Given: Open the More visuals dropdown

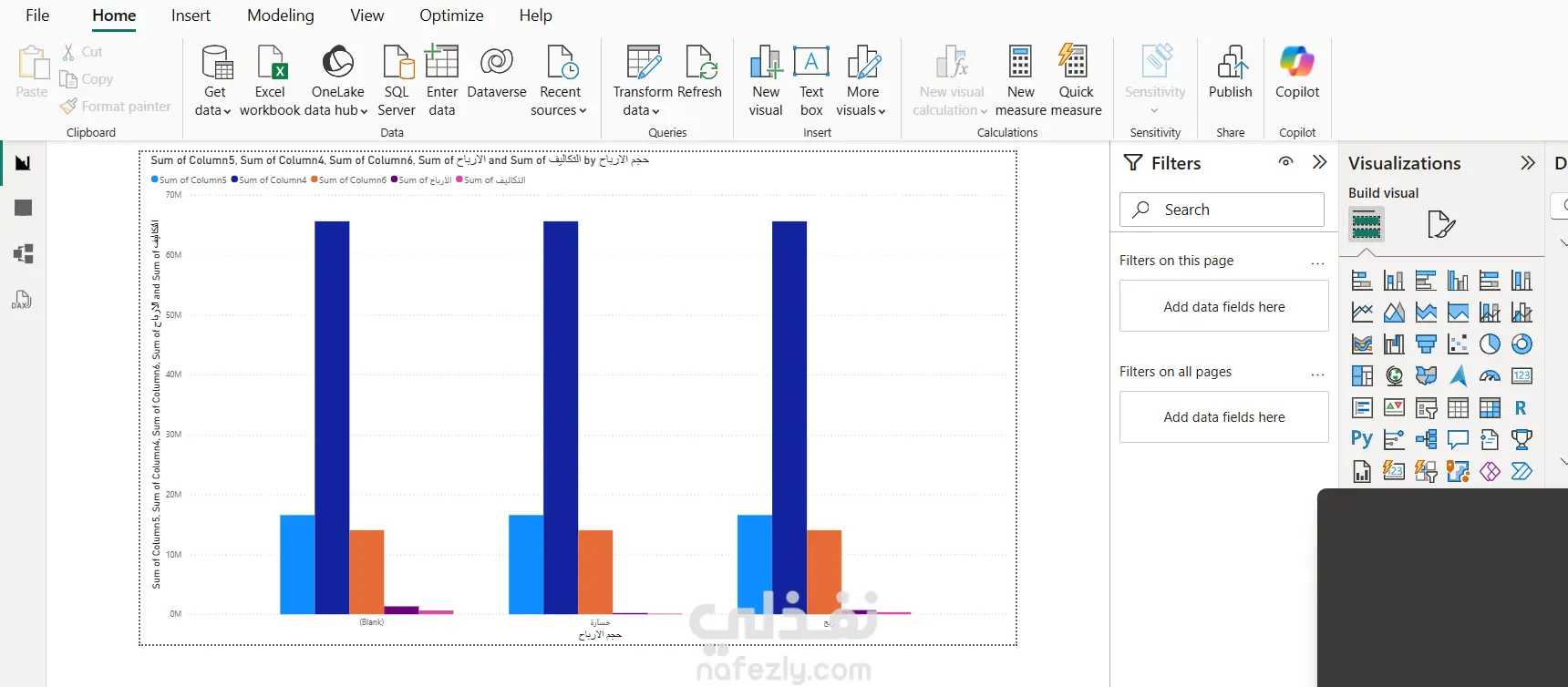Looking at the screenshot, I should tap(862, 80).
